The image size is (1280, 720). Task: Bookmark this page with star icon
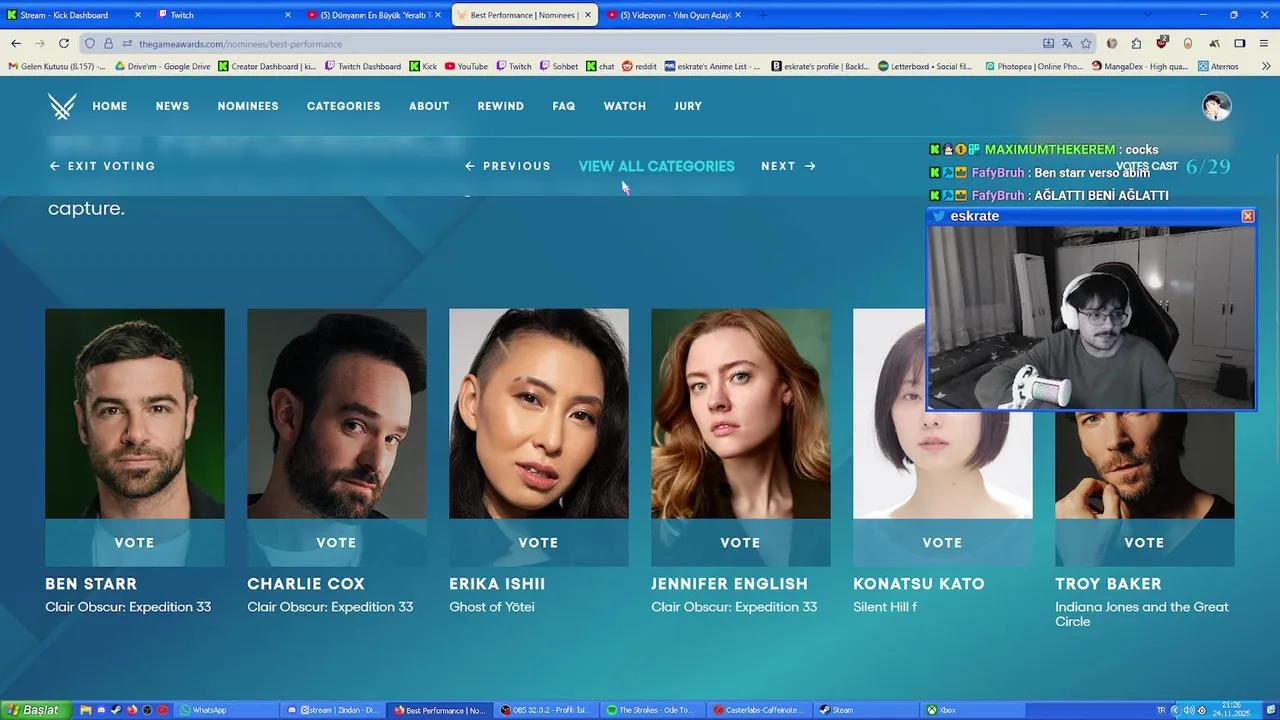1086,44
